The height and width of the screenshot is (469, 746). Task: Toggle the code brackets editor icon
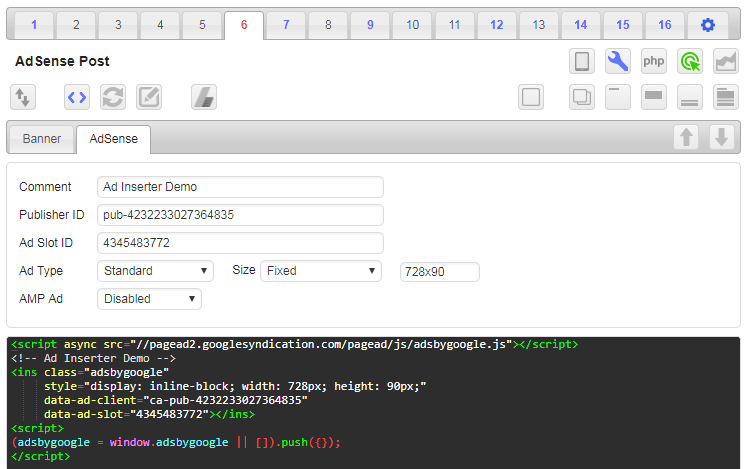click(x=77, y=97)
